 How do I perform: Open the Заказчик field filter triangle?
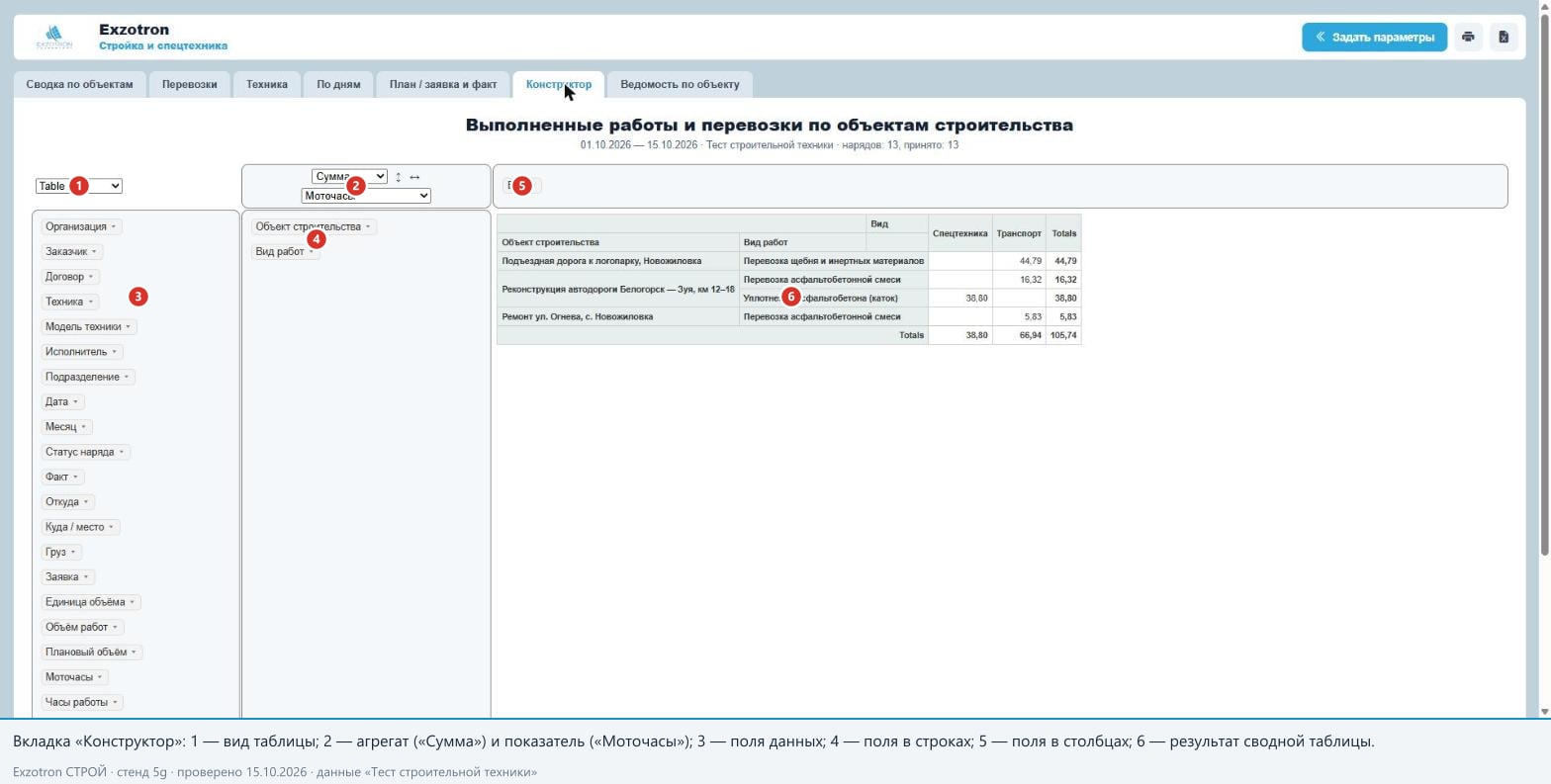94,252
